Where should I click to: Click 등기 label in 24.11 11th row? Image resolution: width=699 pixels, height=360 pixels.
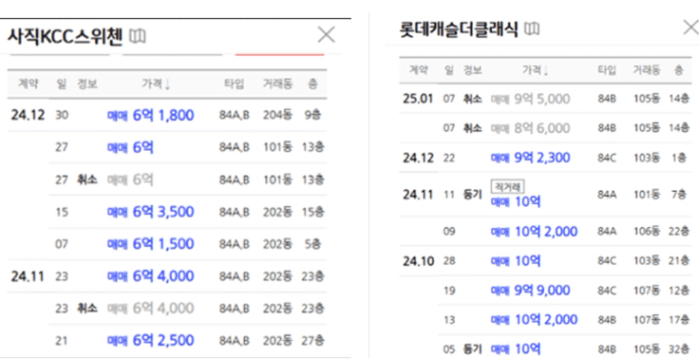(x=473, y=195)
